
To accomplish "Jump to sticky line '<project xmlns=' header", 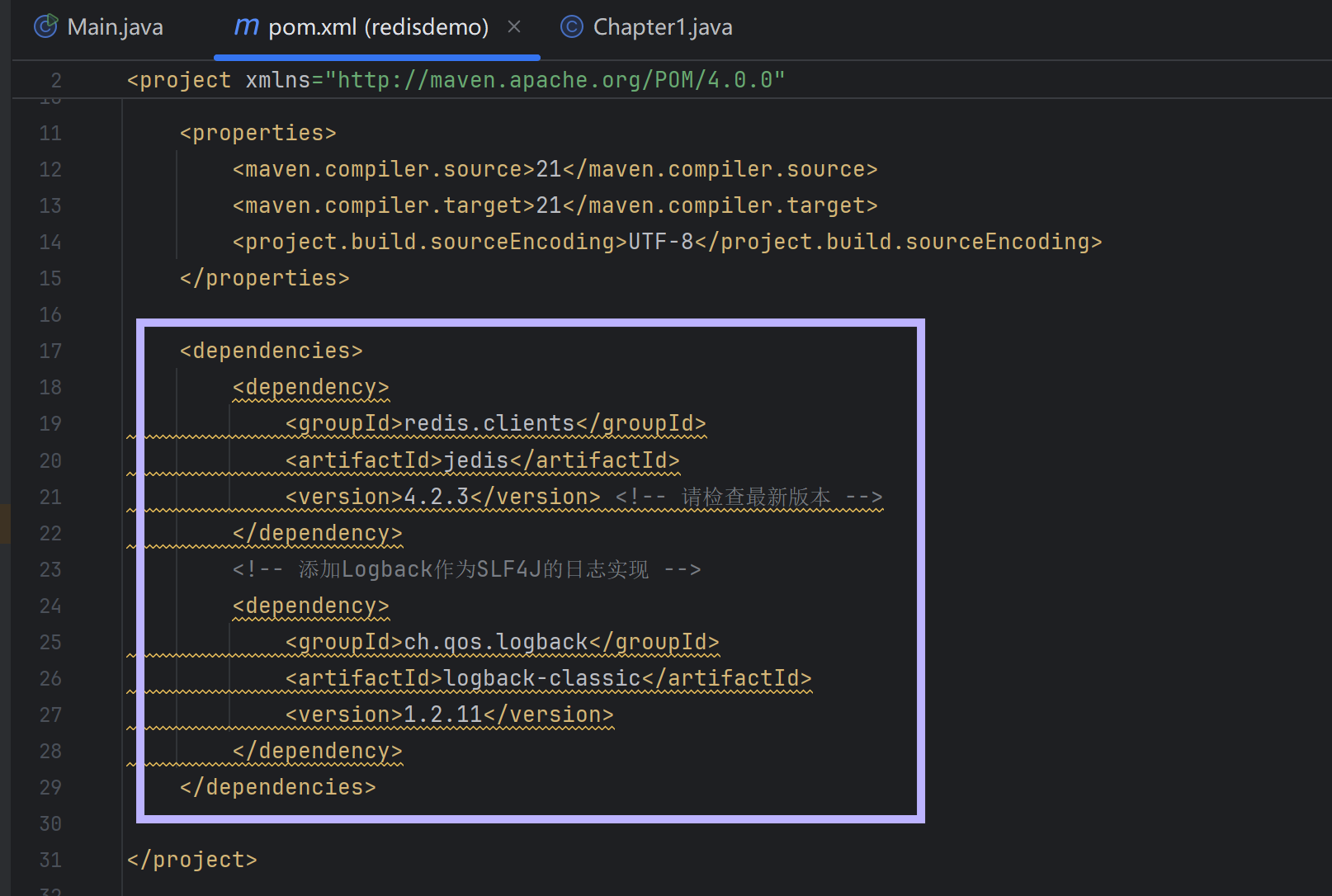I will click(x=456, y=80).
